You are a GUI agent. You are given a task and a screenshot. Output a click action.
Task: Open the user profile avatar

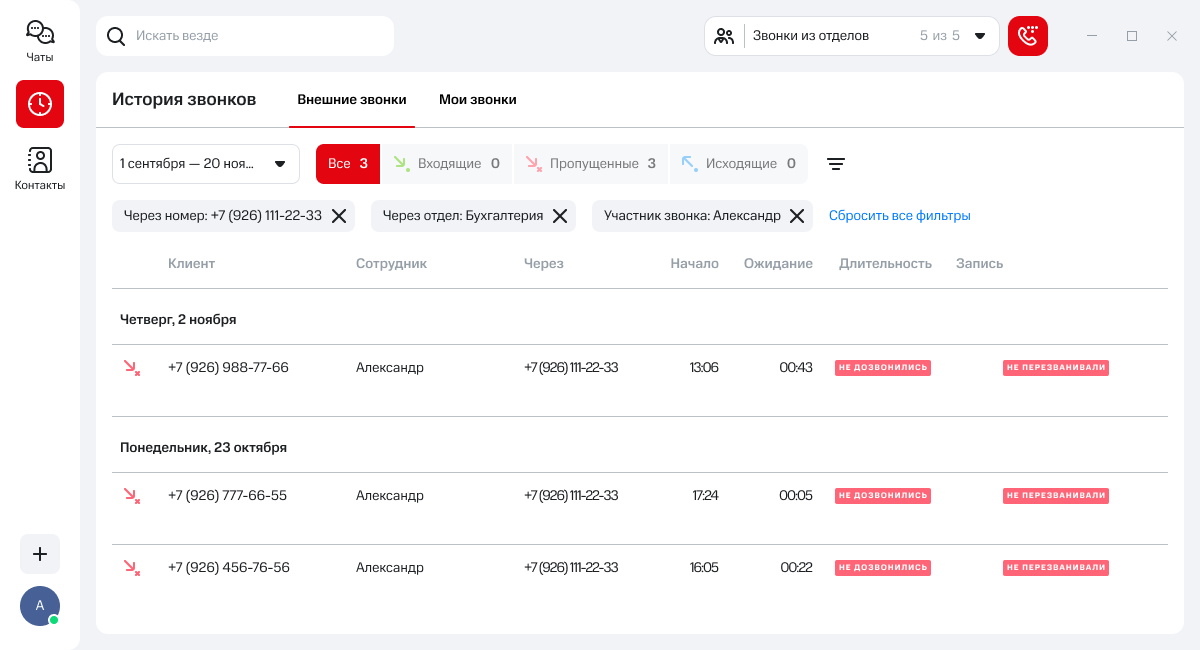tap(40, 605)
